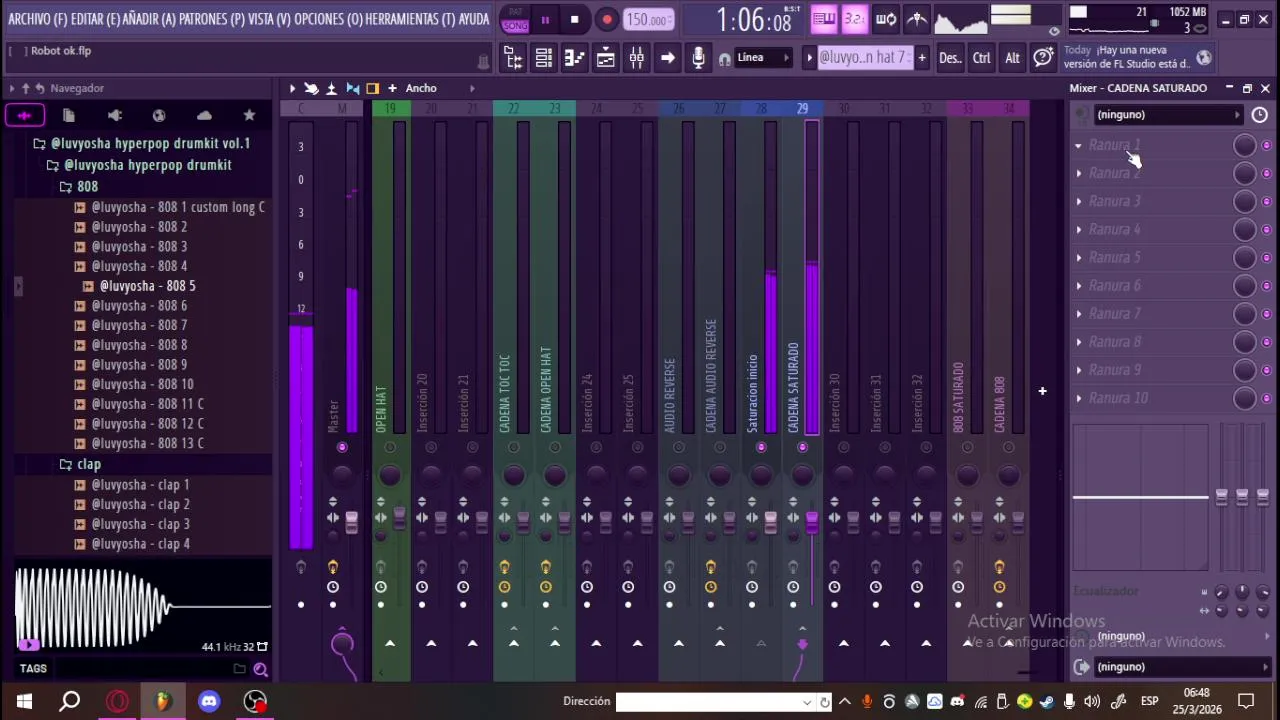
Task: Toggle Ranura 3 enable LED
Action: [x=1266, y=202]
